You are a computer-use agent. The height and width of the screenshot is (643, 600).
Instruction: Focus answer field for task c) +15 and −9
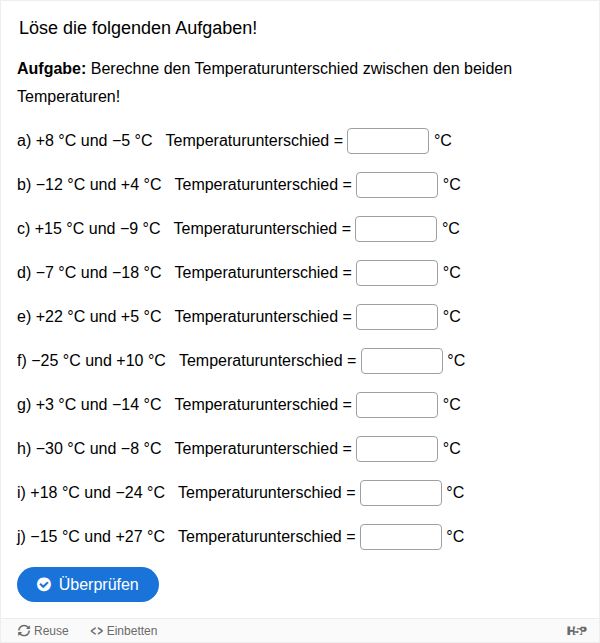(x=396, y=229)
